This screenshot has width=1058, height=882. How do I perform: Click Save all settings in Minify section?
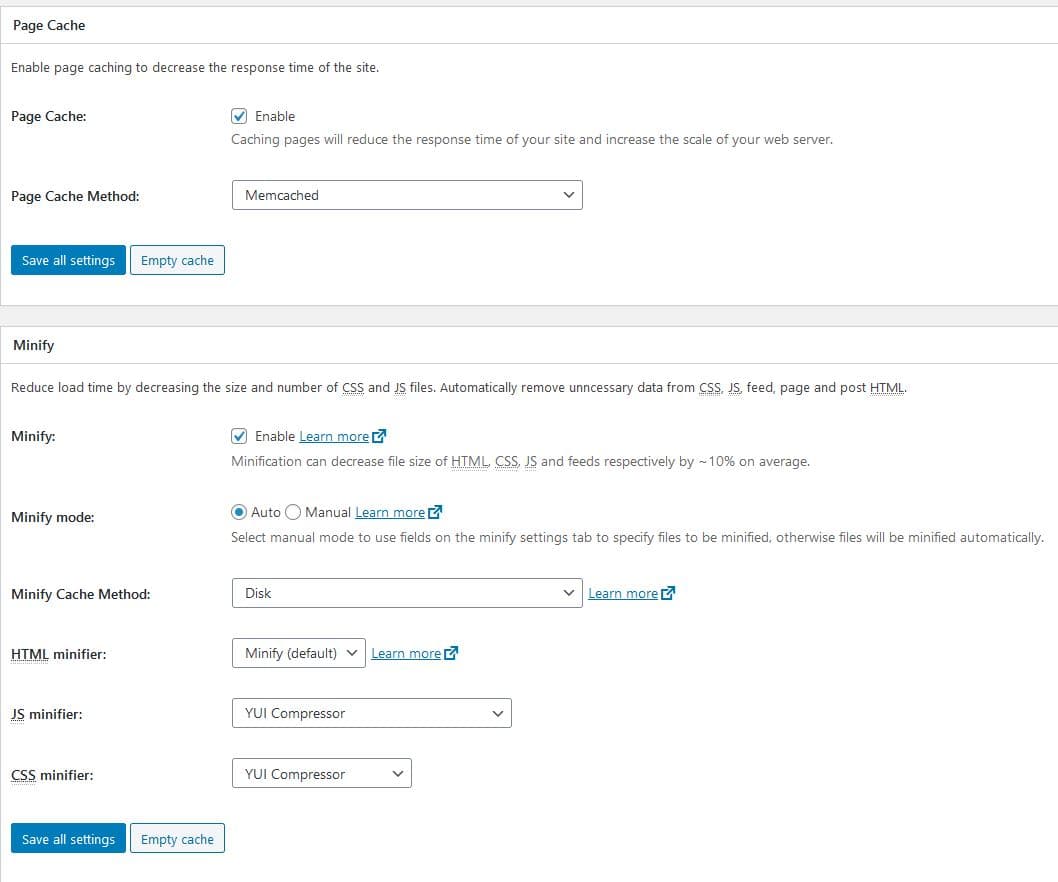pyautogui.click(x=68, y=839)
